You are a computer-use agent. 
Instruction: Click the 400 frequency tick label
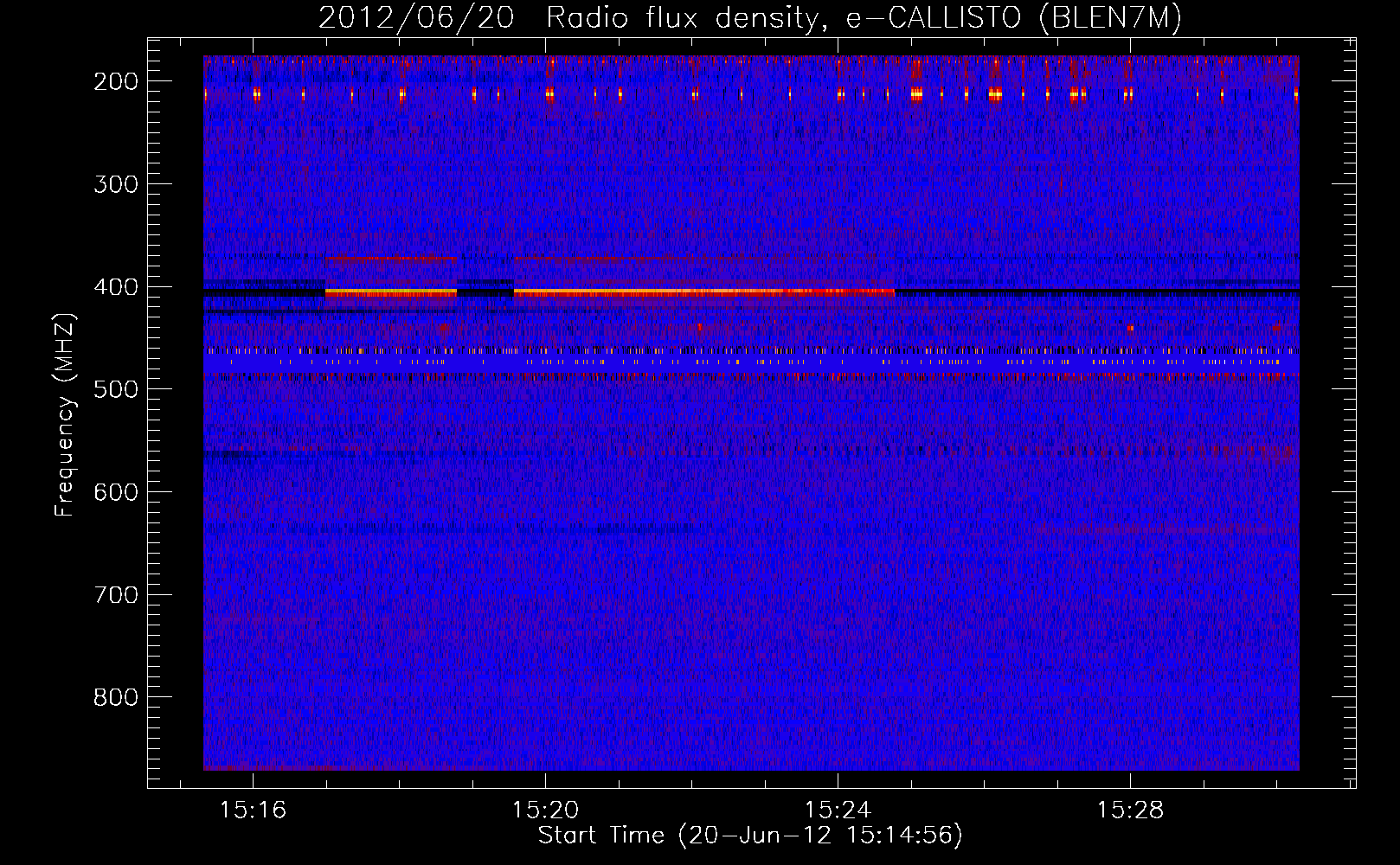coord(115,287)
